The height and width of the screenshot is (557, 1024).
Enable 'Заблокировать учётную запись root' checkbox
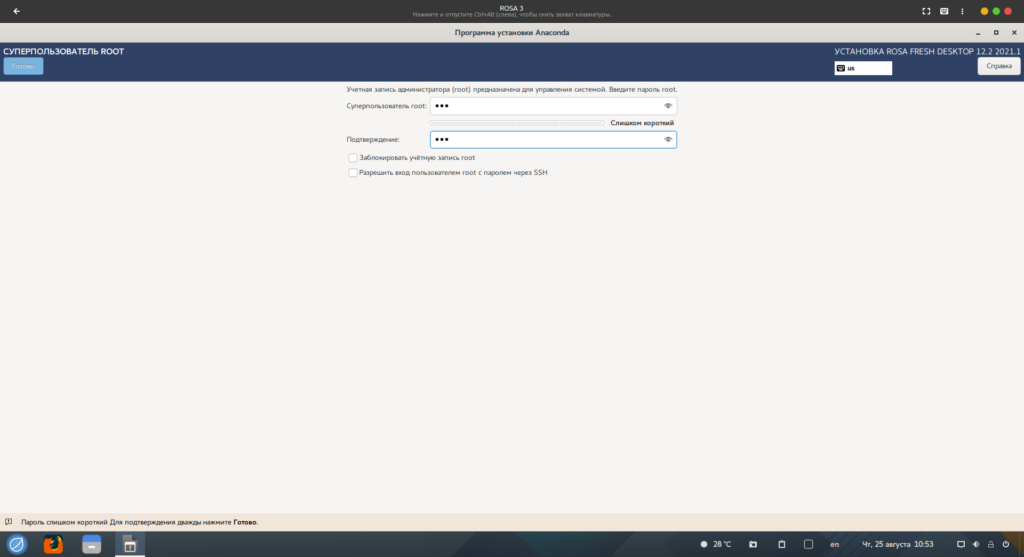[353, 158]
